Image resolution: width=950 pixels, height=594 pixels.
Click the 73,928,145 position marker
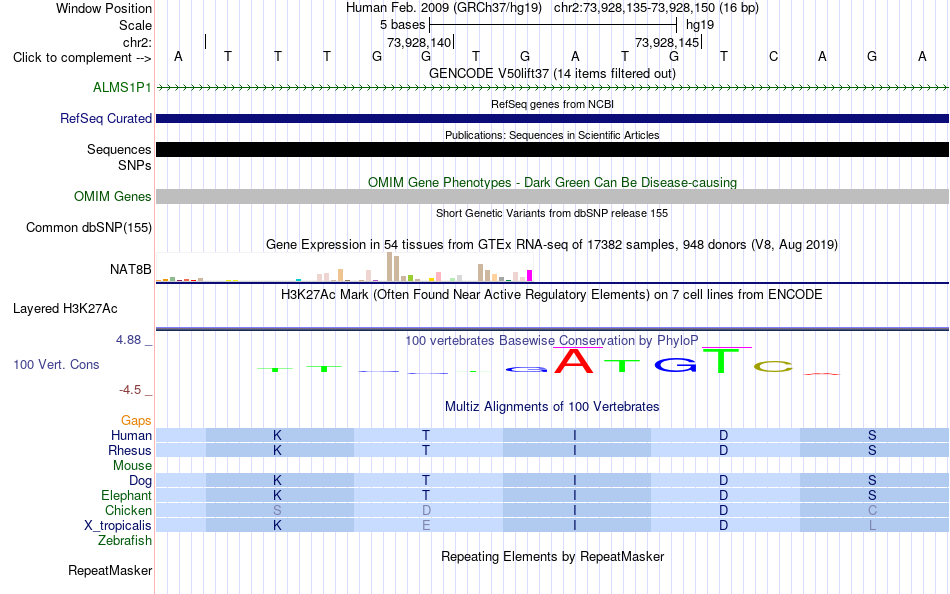pos(668,42)
